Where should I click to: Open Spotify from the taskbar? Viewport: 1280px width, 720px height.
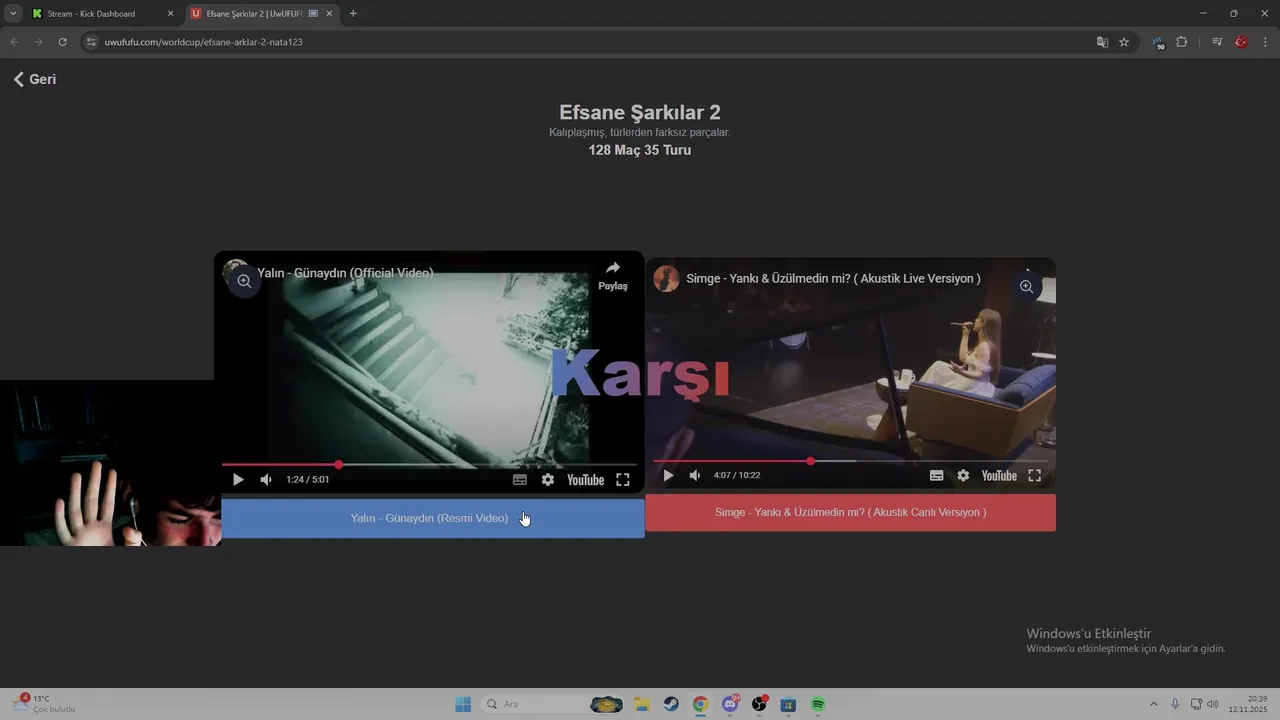[x=818, y=704]
